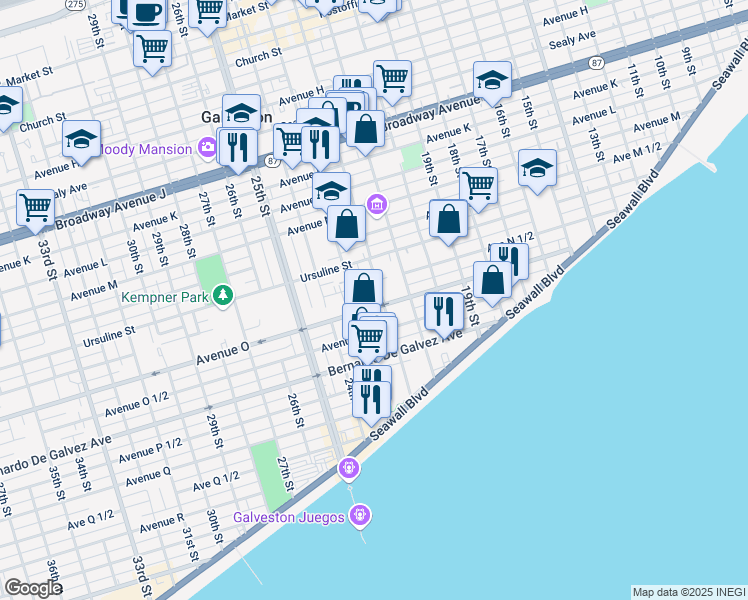
Task: Click the Kempner Park label
Action: [x=165, y=298]
